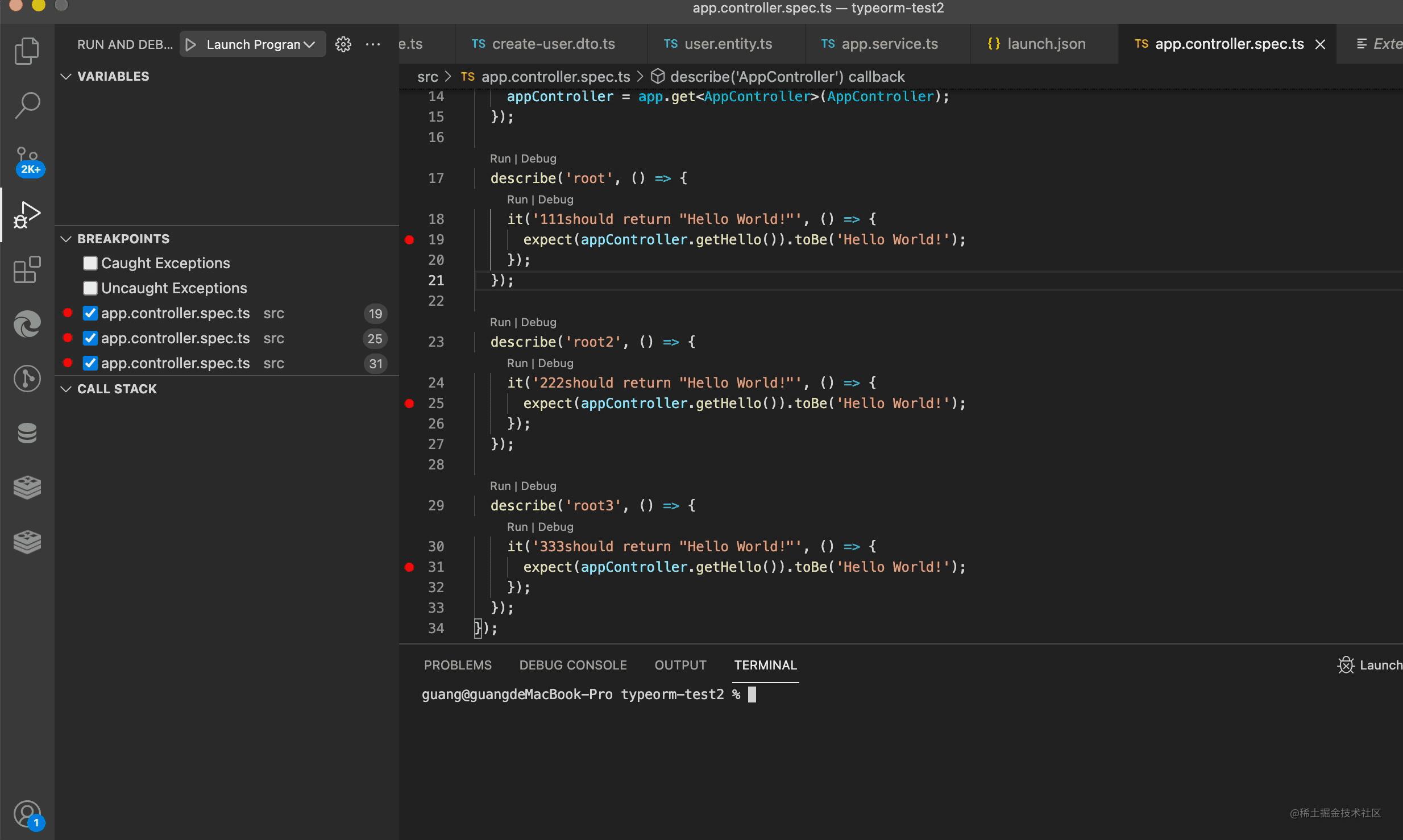Open the Search view icon

click(27, 106)
